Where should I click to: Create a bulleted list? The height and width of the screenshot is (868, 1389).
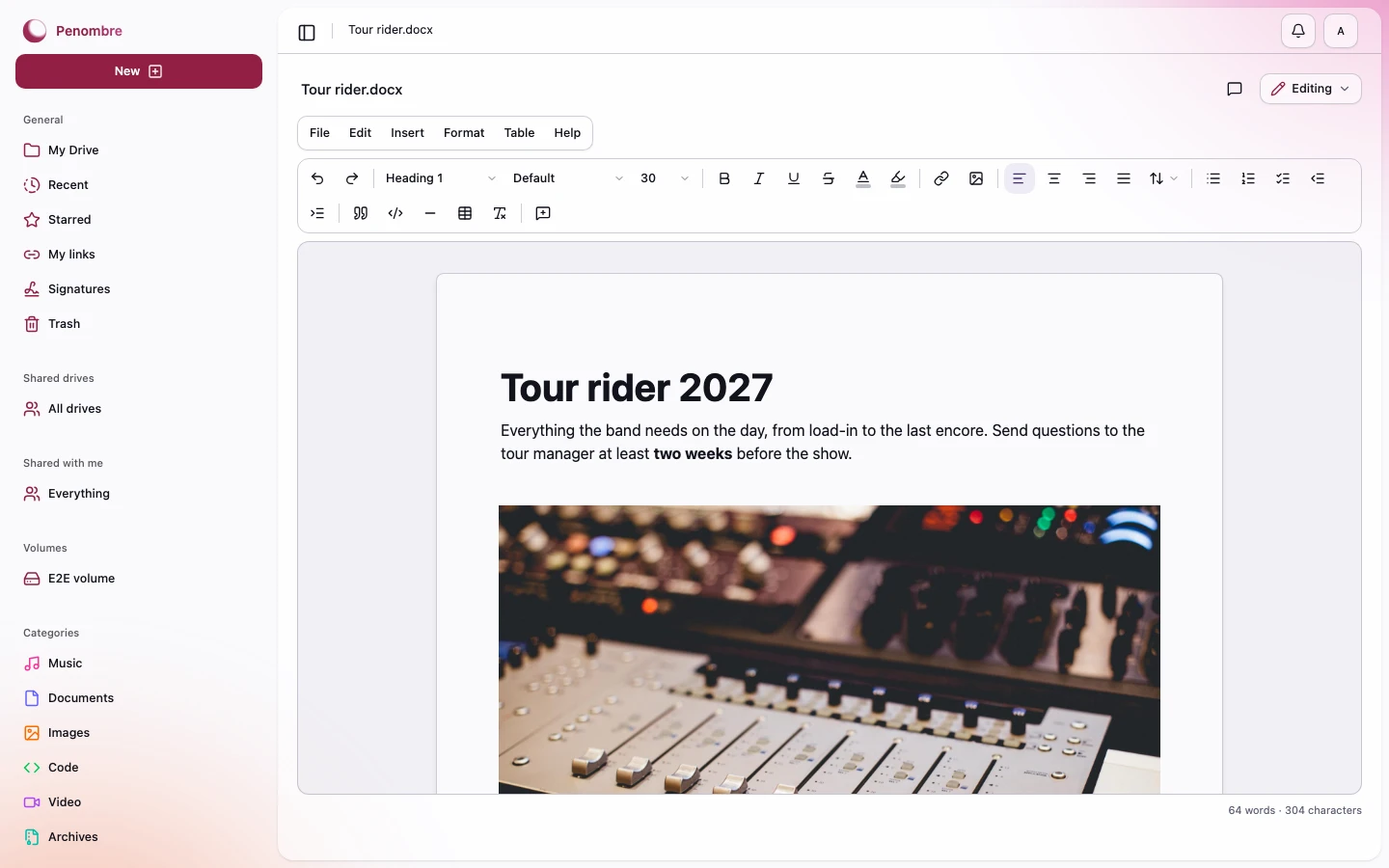tap(1213, 178)
